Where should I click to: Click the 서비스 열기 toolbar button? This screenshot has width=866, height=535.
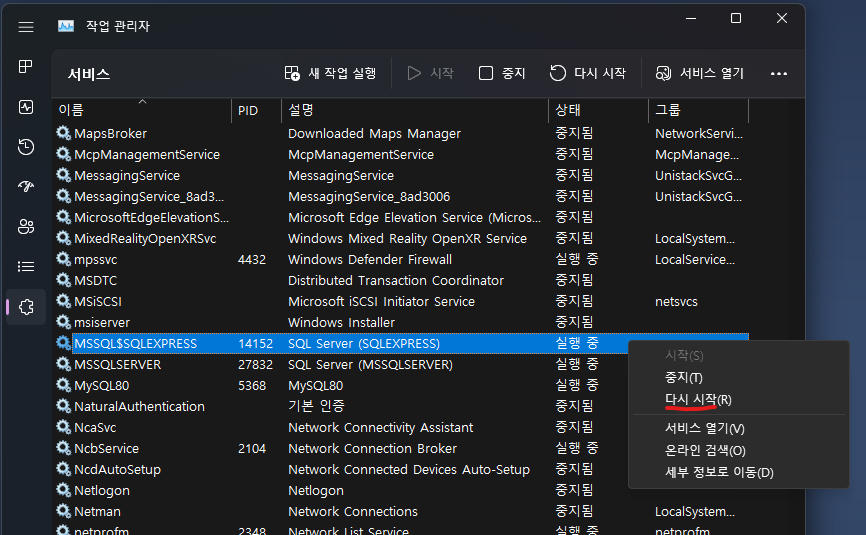(x=699, y=73)
